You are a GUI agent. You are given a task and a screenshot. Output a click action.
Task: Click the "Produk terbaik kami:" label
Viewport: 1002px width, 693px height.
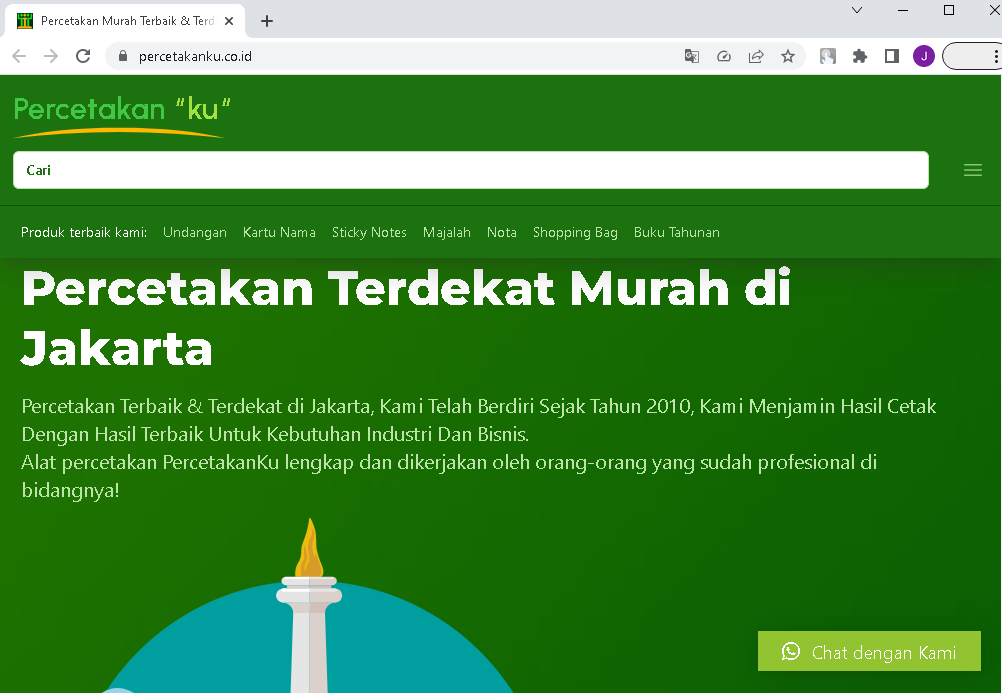coord(84,233)
